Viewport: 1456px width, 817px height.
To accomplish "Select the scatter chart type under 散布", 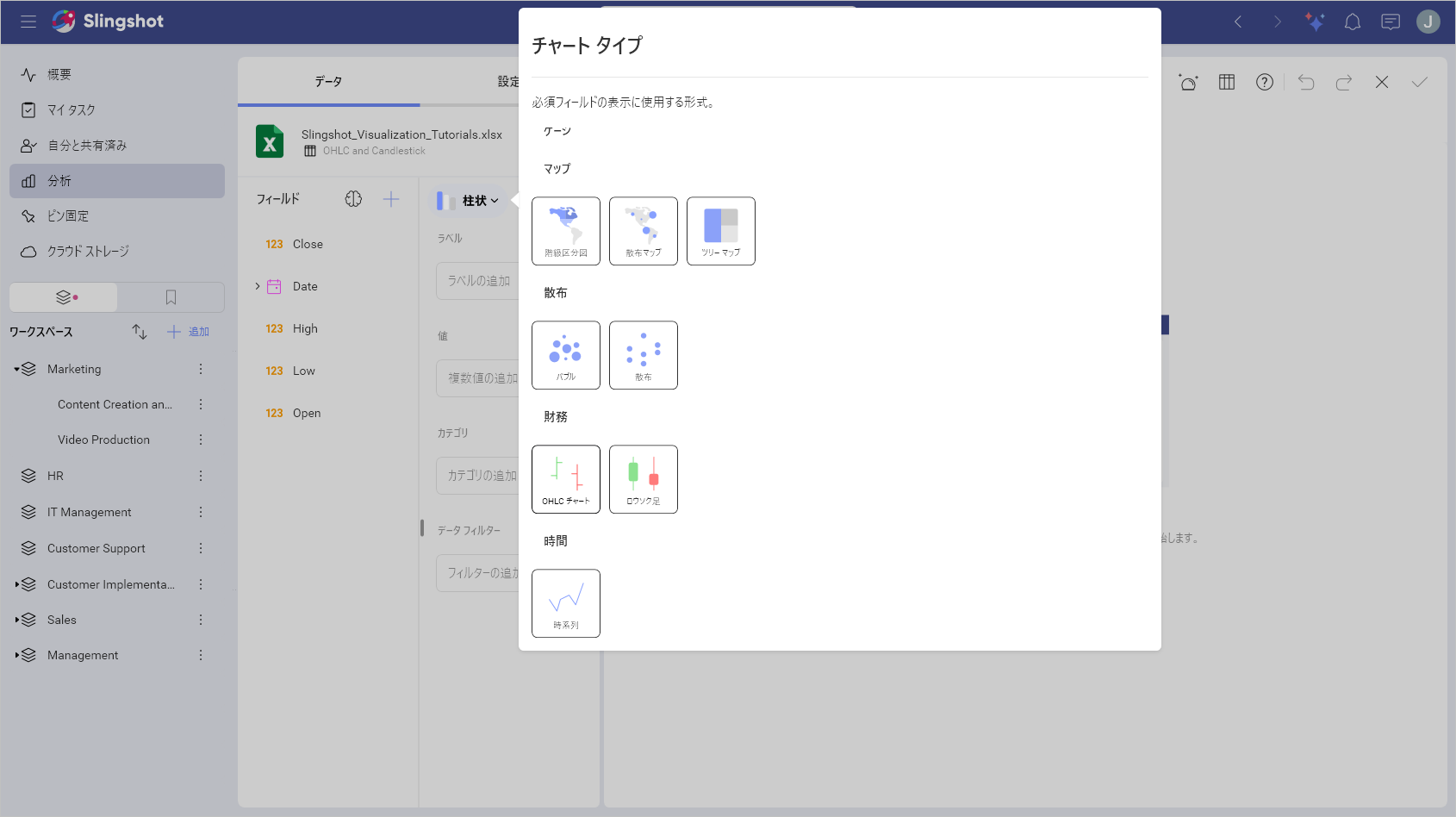I will pos(644,355).
